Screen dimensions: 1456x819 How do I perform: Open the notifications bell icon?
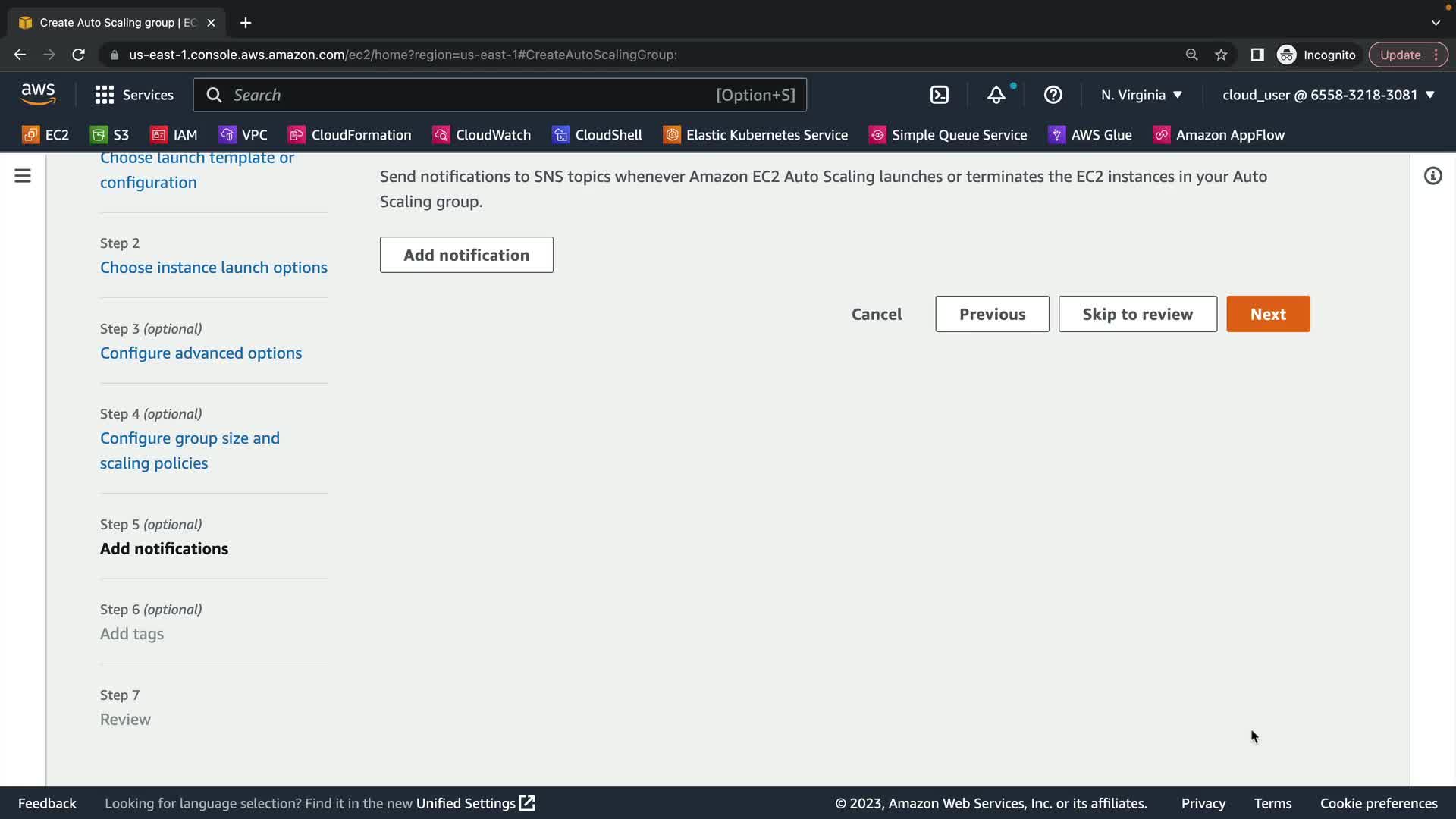[996, 95]
